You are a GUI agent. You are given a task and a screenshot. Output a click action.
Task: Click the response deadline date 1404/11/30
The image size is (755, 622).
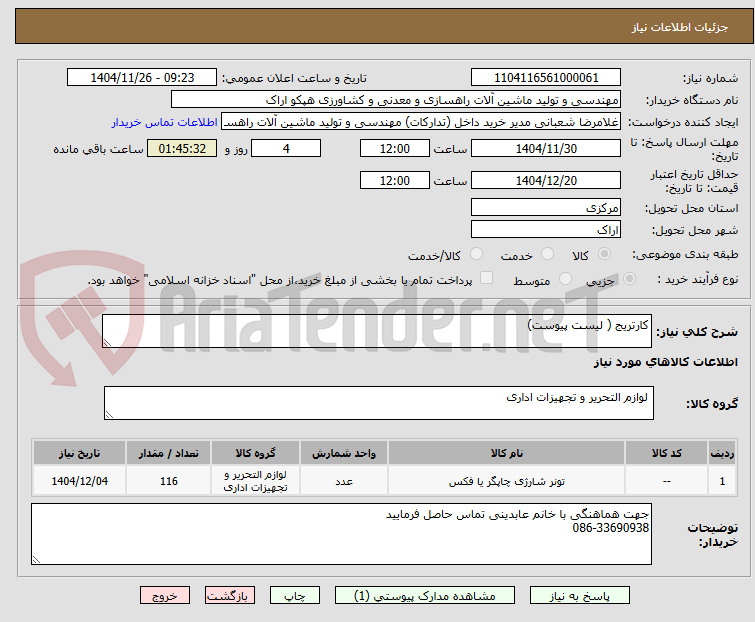[546, 148]
